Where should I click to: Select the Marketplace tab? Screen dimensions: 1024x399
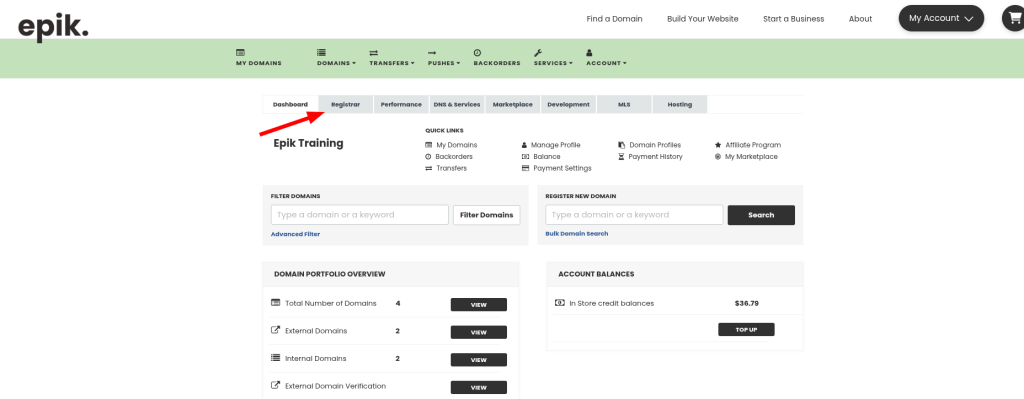(513, 104)
